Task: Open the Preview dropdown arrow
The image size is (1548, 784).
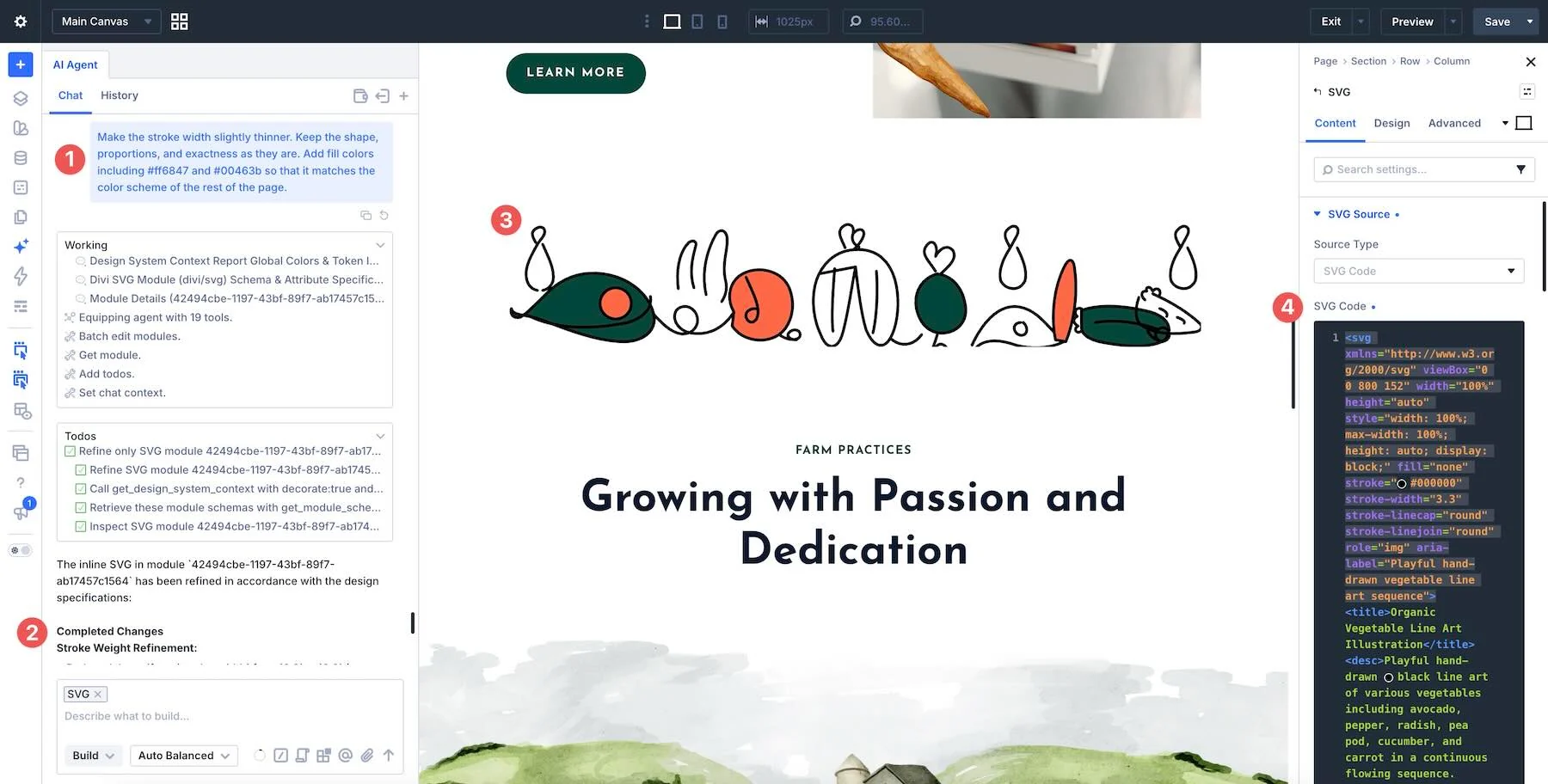Action: (1453, 21)
